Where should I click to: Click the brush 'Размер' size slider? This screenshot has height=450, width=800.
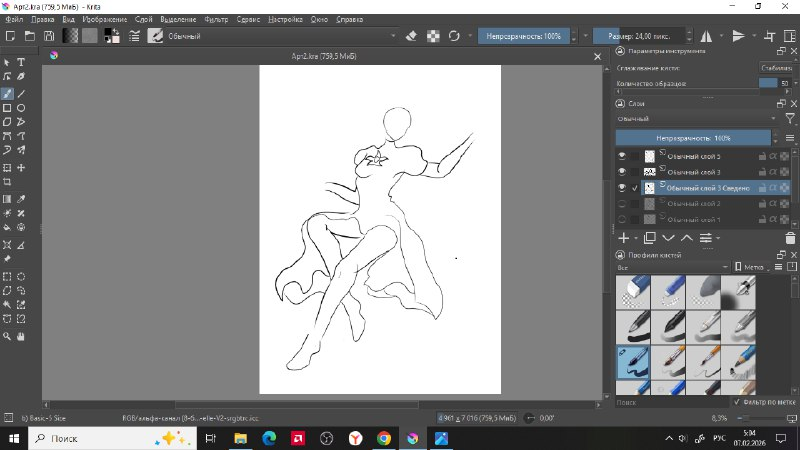(640, 36)
